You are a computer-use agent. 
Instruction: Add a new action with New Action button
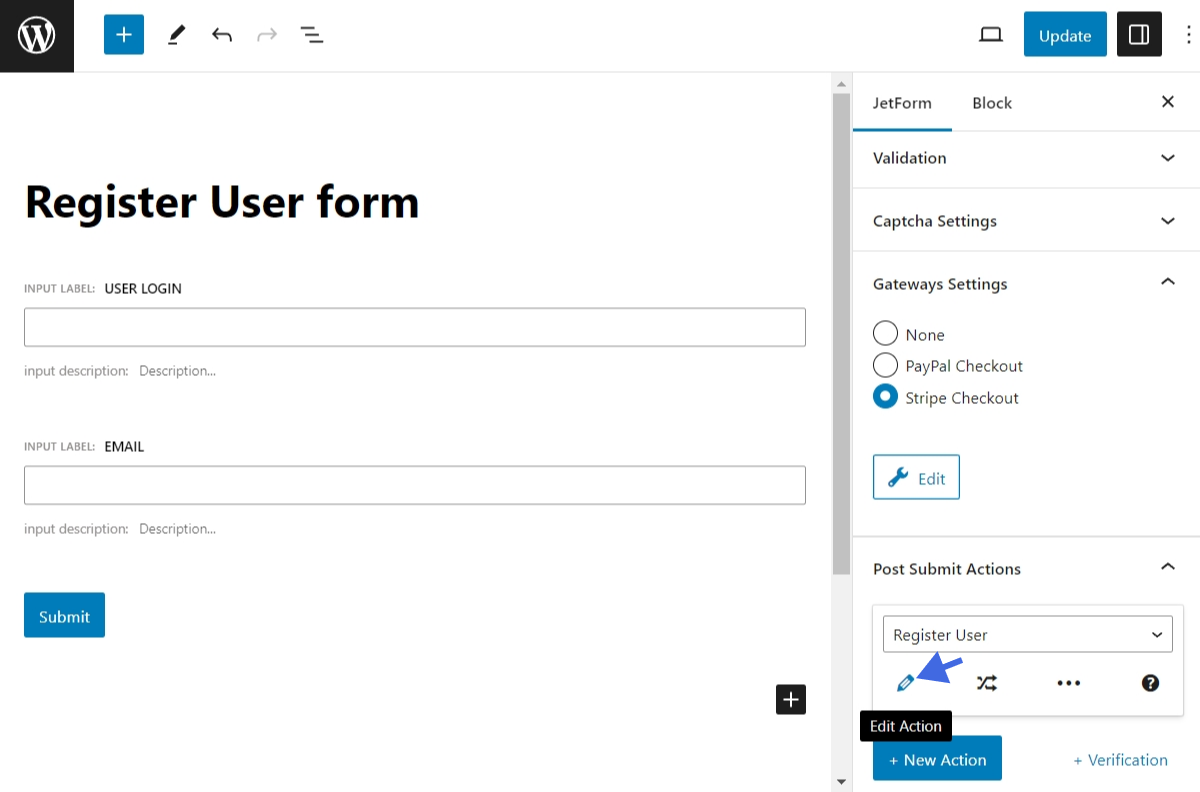click(936, 758)
